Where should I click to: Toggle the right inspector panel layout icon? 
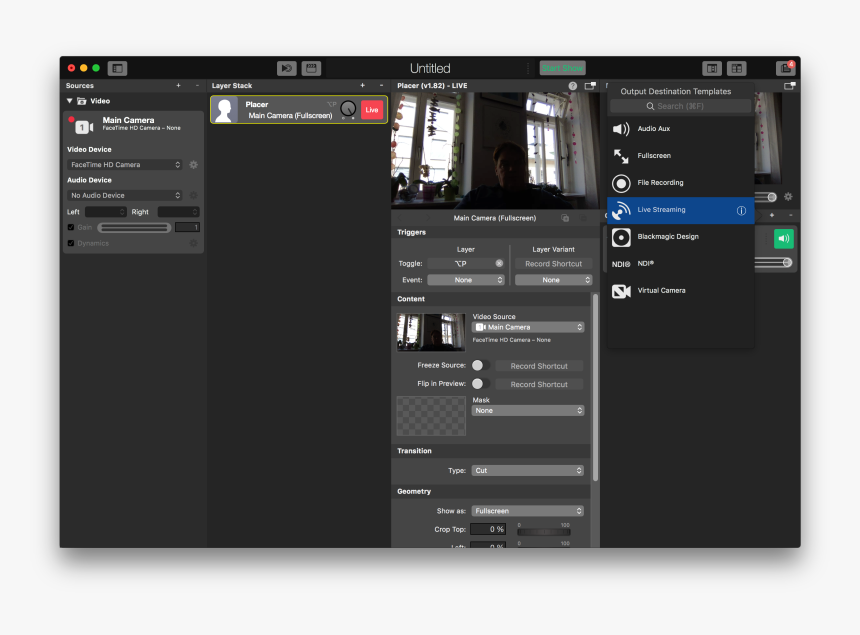click(712, 69)
